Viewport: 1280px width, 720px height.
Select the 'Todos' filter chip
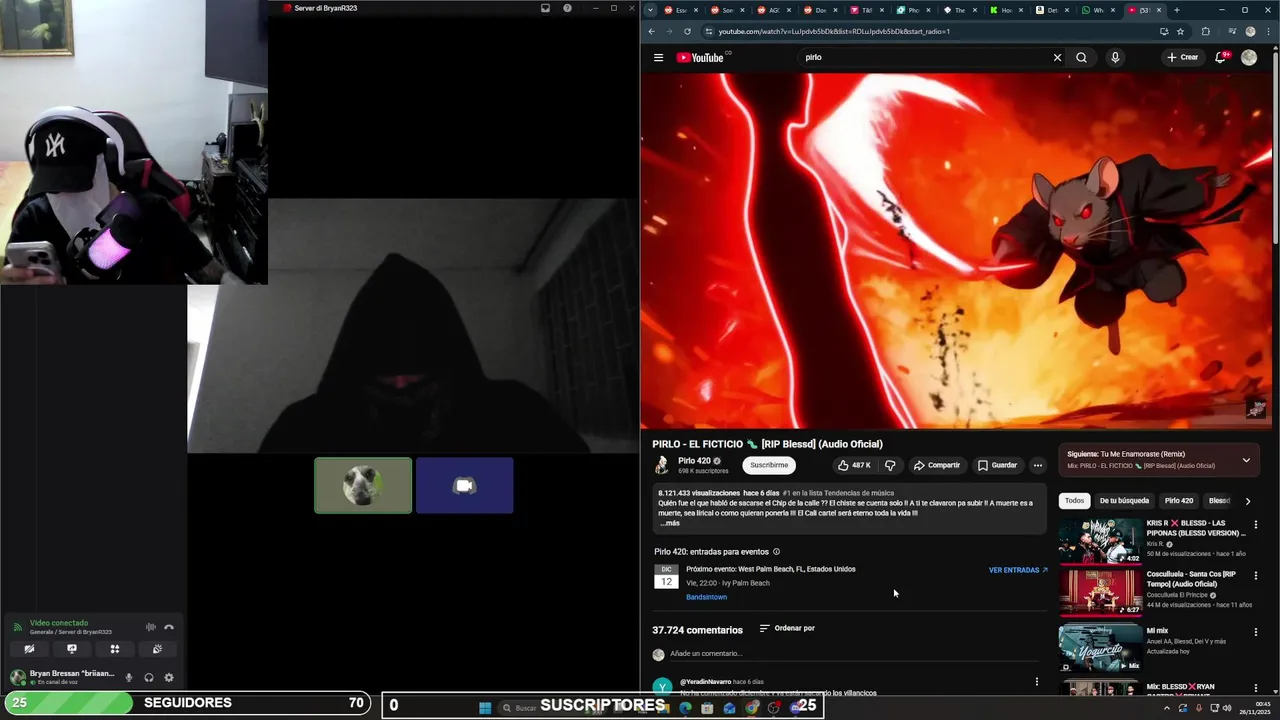pyautogui.click(x=1074, y=501)
